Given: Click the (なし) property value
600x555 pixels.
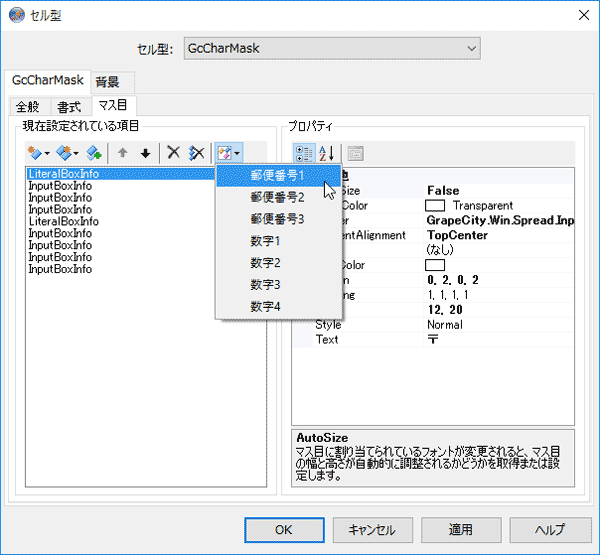Looking at the screenshot, I should [x=440, y=250].
